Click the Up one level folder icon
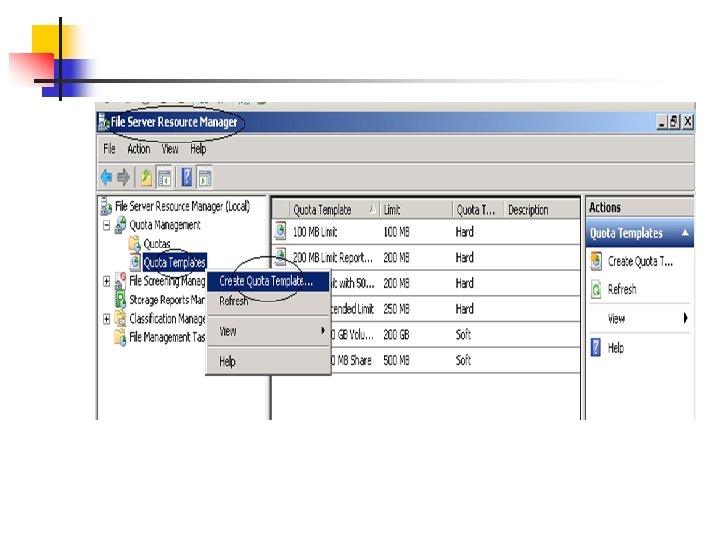The height and width of the screenshot is (540, 720). 146,177
